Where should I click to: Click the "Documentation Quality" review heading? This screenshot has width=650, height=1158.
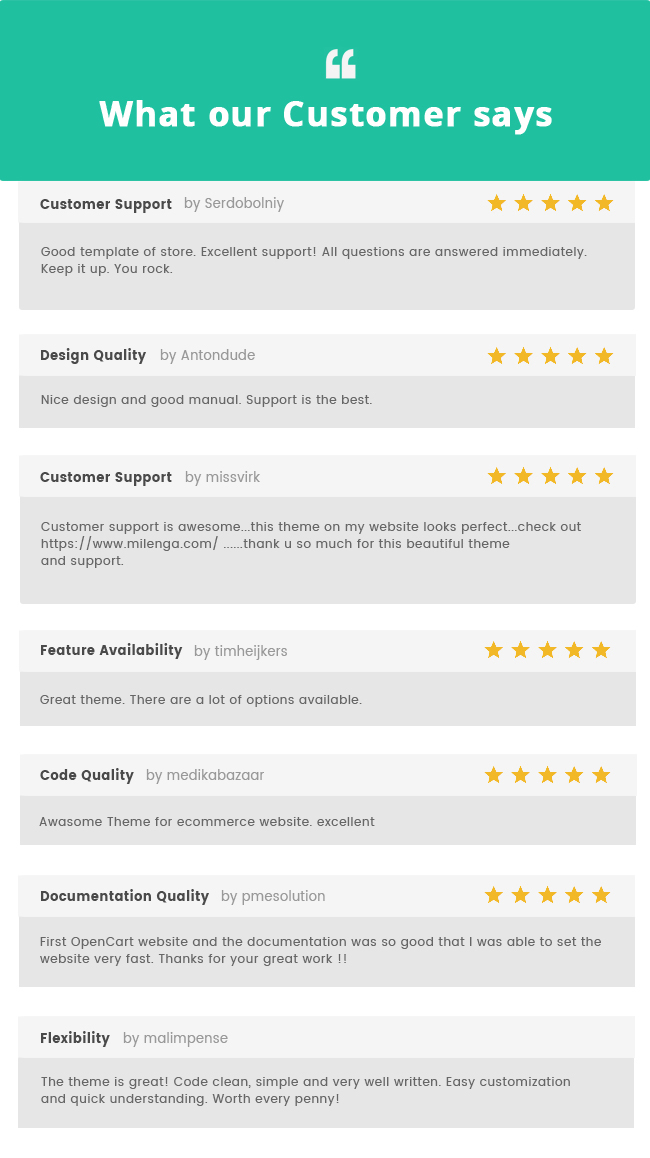(x=124, y=896)
